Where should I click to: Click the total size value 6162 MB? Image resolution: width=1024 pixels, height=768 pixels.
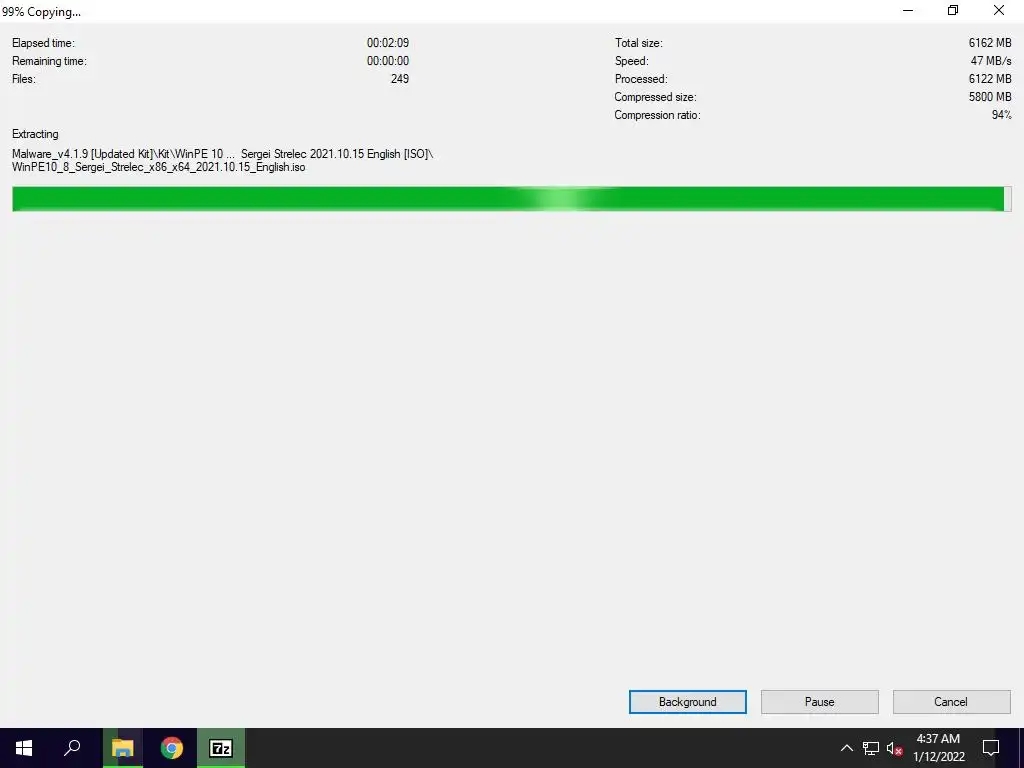(x=990, y=43)
